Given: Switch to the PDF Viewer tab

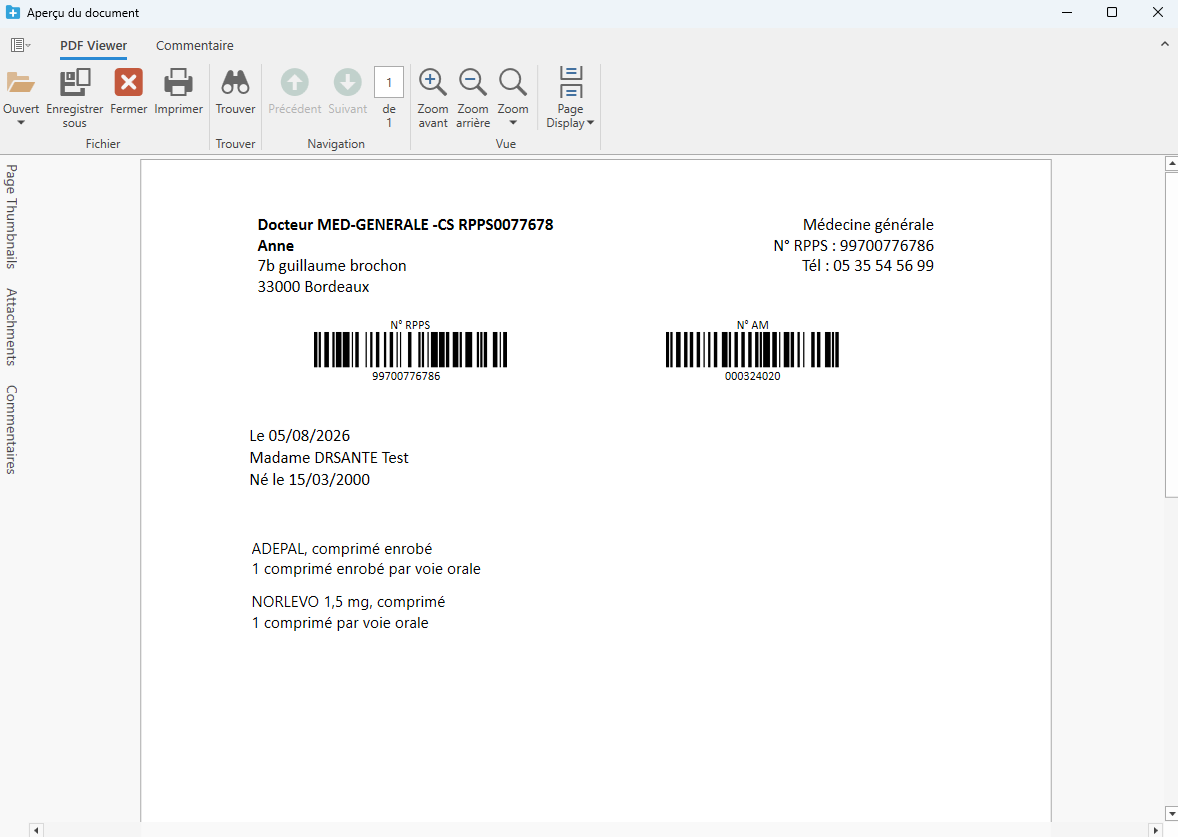Looking at the screenshot, I should click(x=94, y=45).
